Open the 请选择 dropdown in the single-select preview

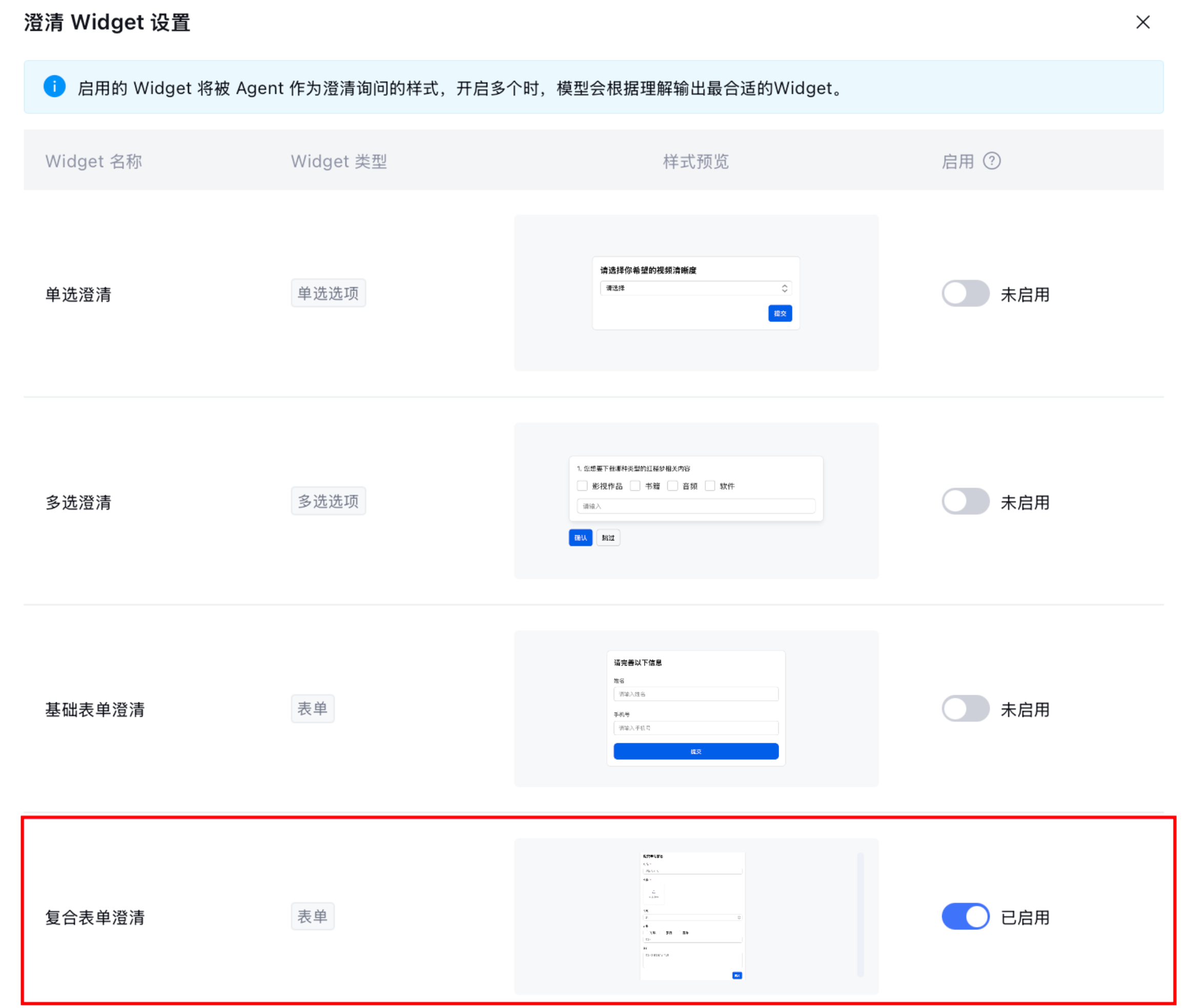(695, 288)
